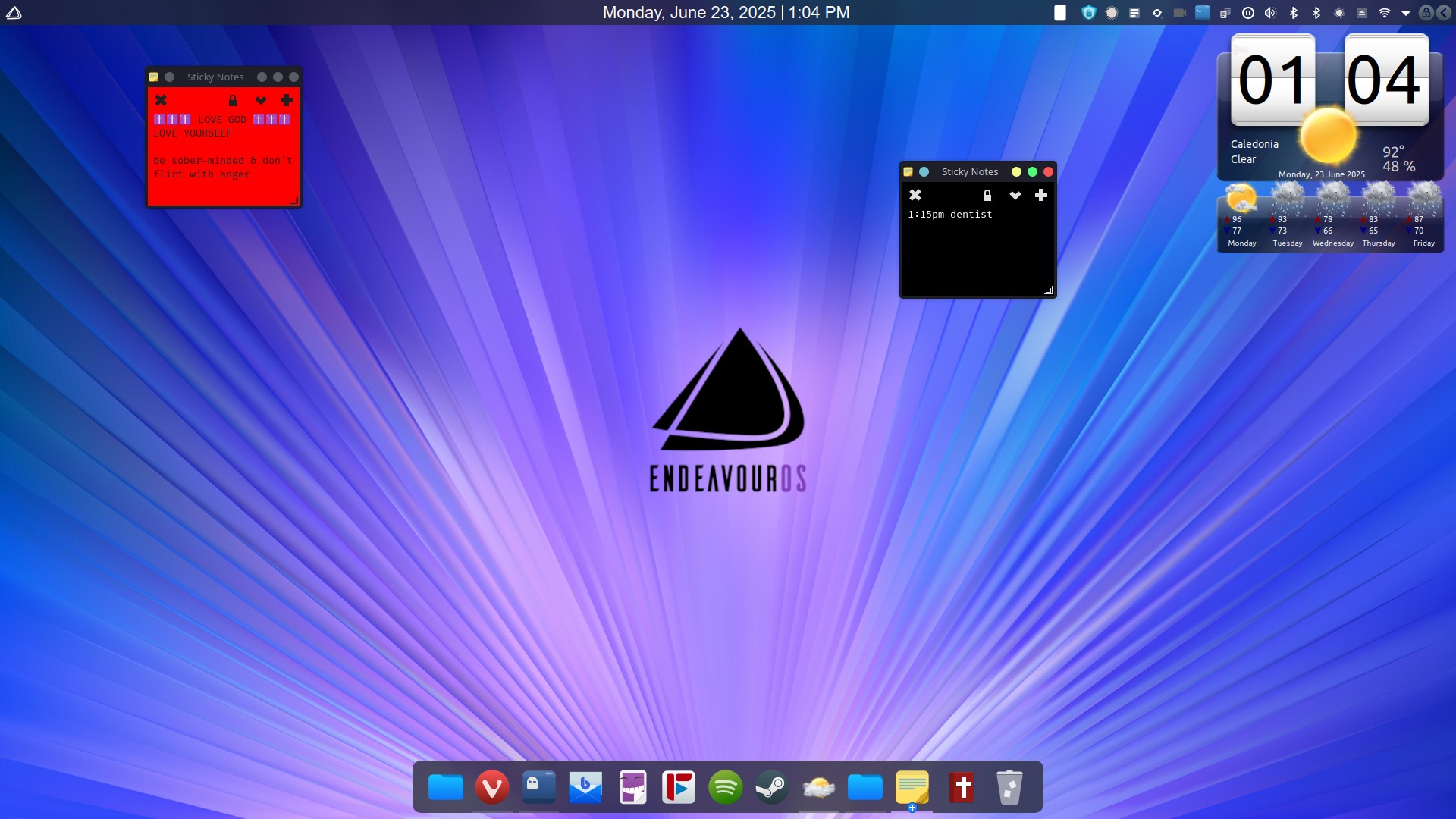This screenshot has width=1456, height=819.
Task: Open Steam from the dock
Action: tap(771, 787)
